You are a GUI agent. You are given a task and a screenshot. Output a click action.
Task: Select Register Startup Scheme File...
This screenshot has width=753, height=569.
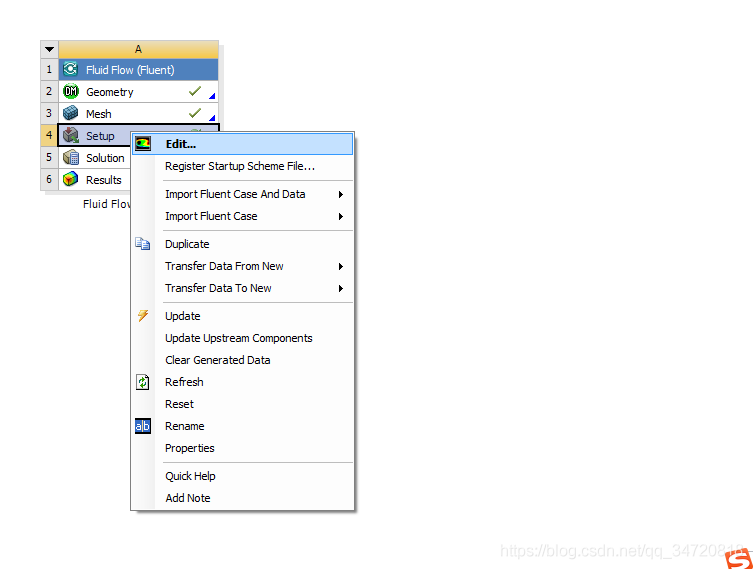(243, 166)
